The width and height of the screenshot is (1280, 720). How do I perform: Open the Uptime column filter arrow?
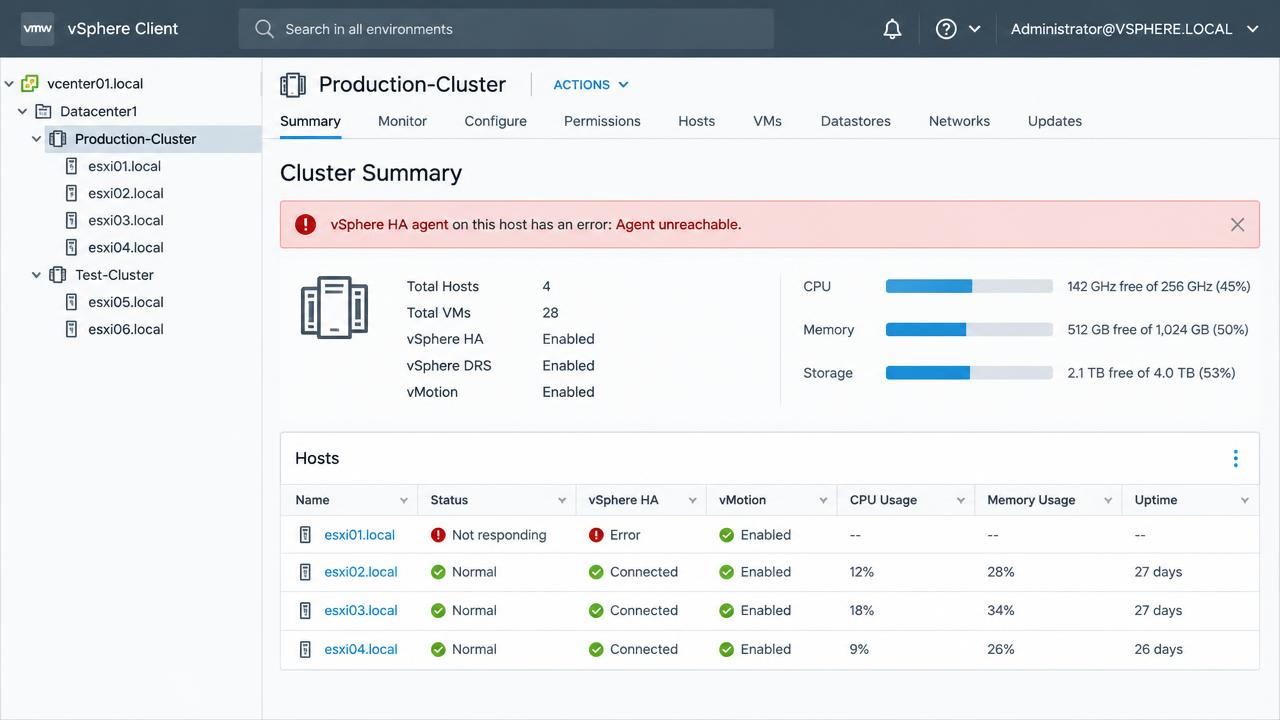pyautogui.click(x=1245, y=500)
